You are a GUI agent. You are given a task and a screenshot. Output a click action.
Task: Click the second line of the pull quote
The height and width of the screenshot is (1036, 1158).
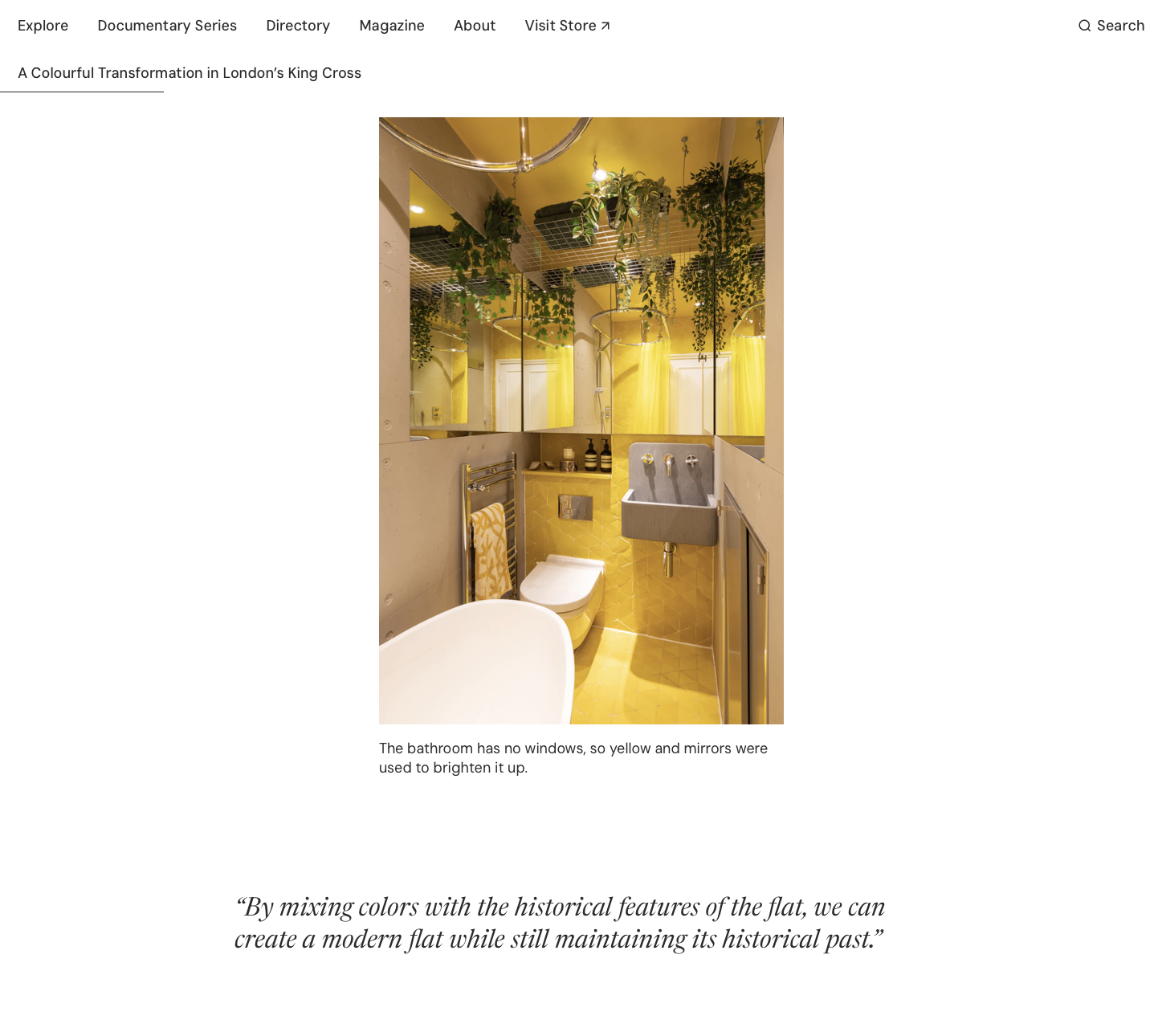click(x=559, y=940)
